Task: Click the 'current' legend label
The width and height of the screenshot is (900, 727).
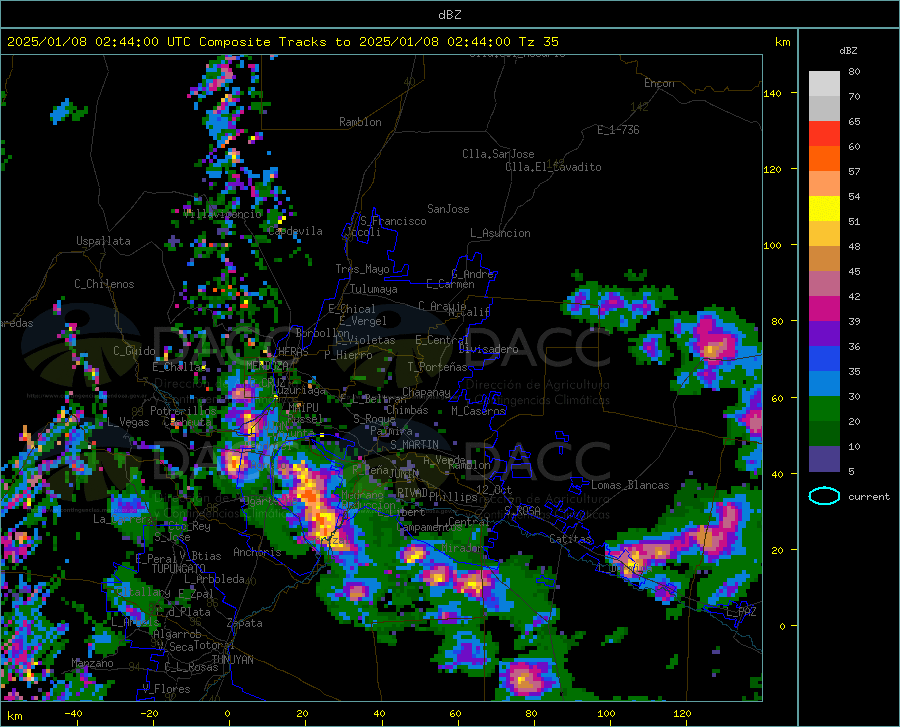Action: (x=869, y=497)
